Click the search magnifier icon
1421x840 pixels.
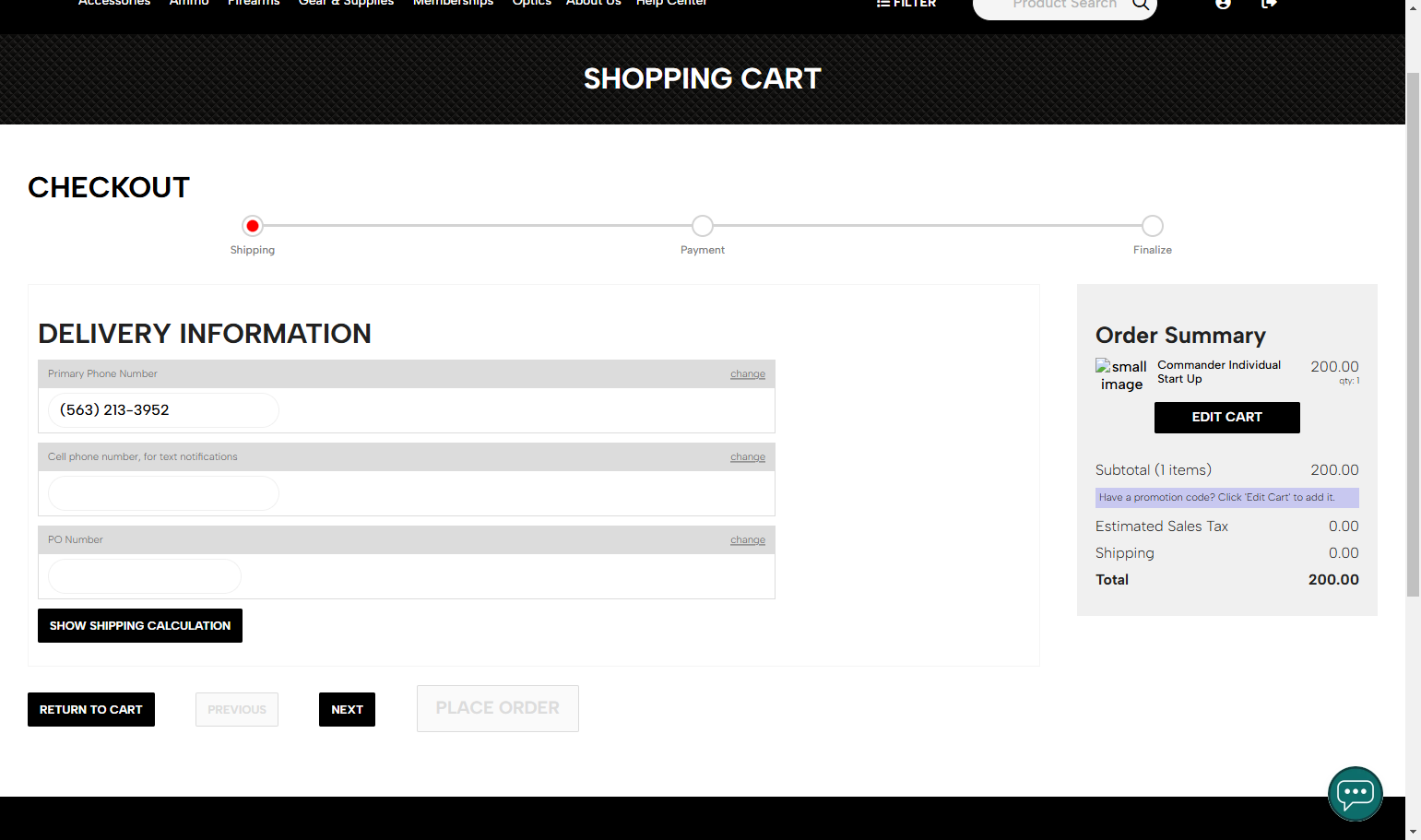coord(1141,5)
